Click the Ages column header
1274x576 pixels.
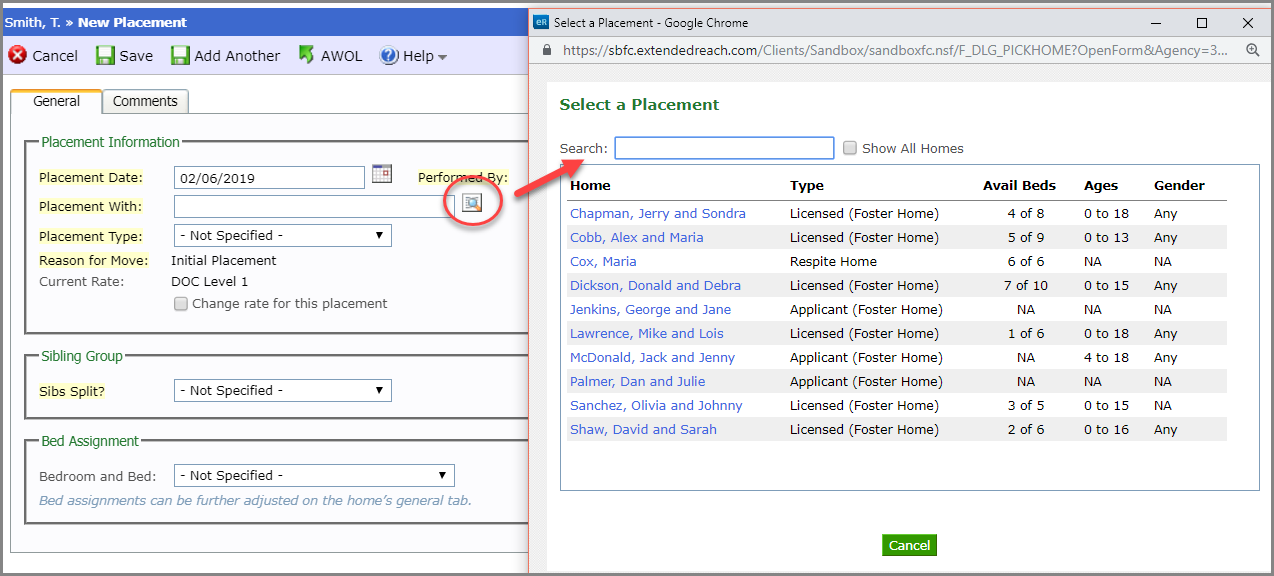coord(1101,185)
